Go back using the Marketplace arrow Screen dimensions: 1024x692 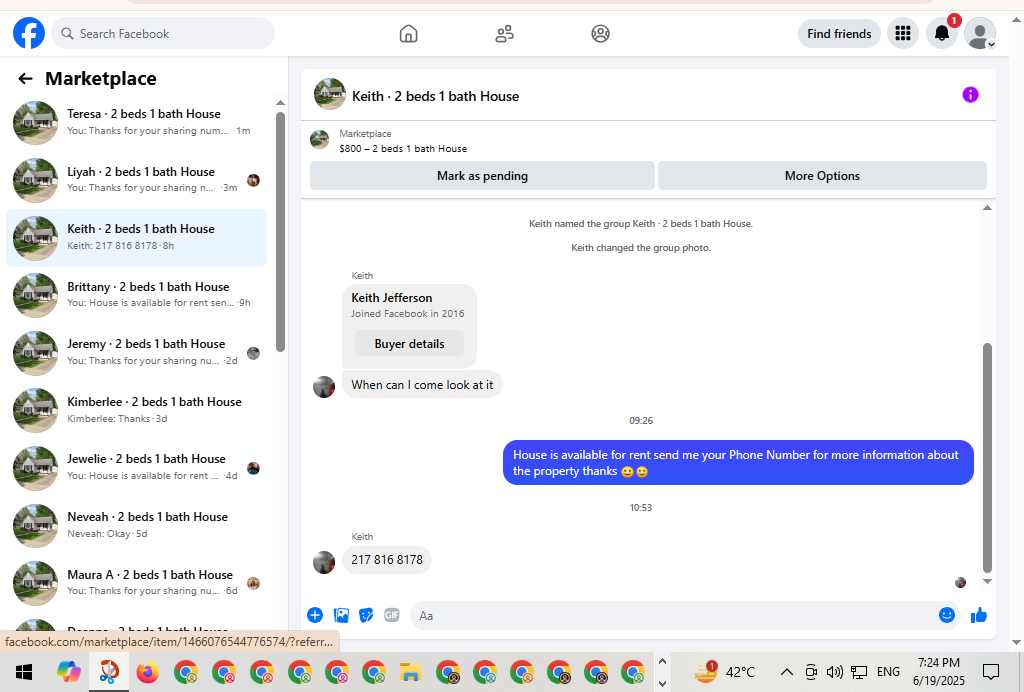[x=25, y=79]
